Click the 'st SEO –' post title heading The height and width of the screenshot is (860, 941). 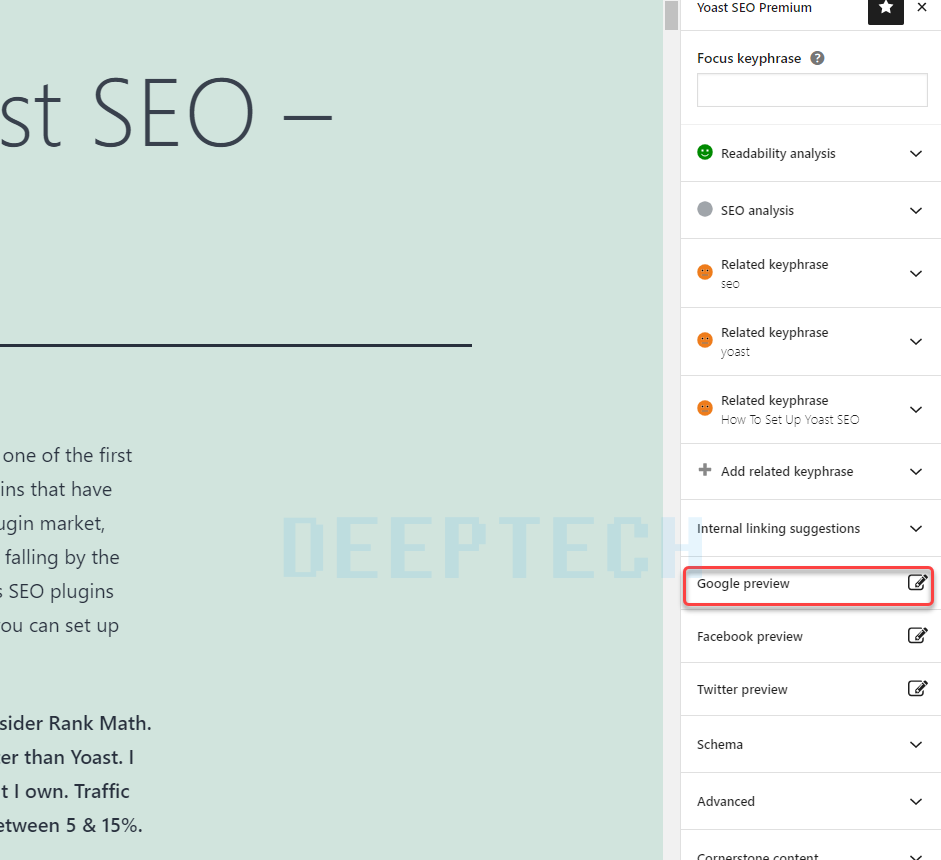(166, 113)
